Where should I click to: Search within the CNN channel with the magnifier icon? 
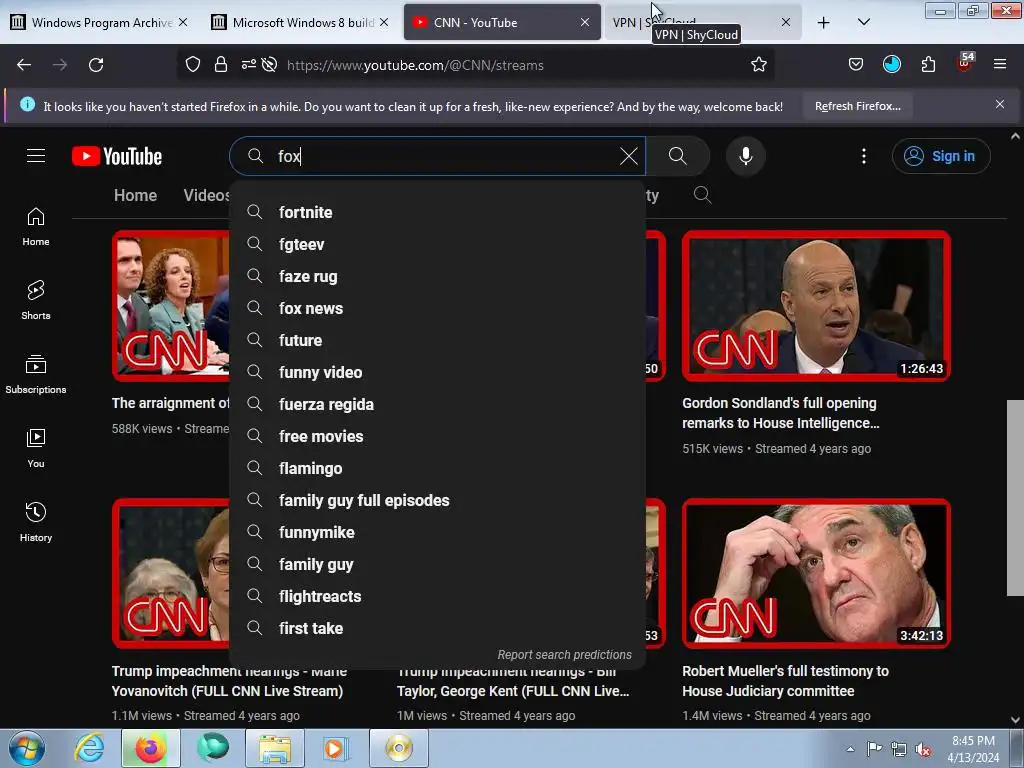[703, 195]
